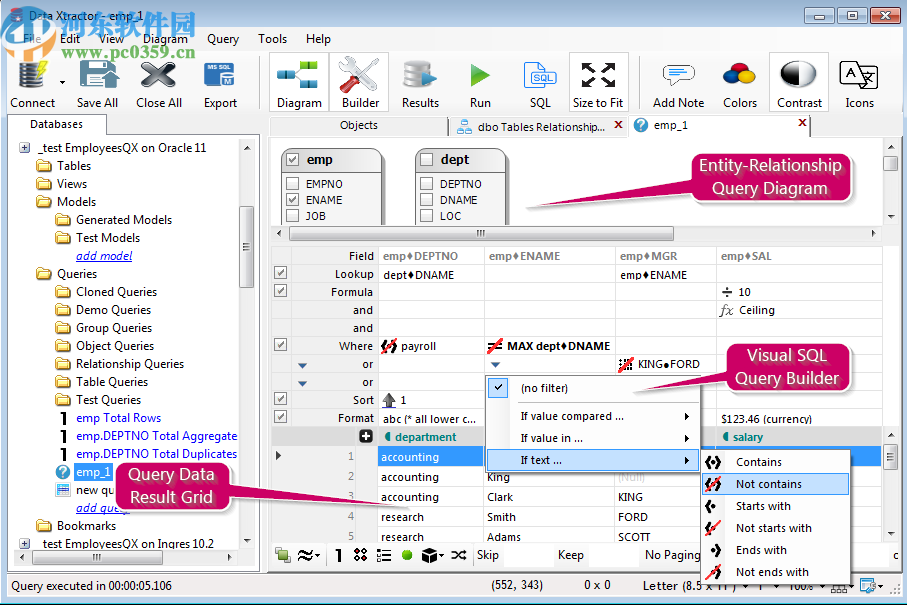Toggle the Lookup row checkbox
The width and height of the screenshot is (907, 612).
[x=281, y=273]
